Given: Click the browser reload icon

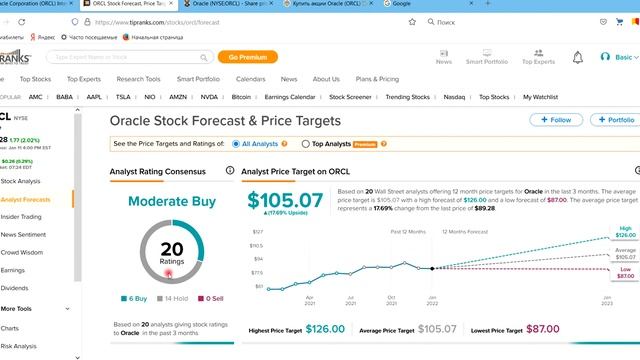Looking at the screenshot, I should coord(22,22).
